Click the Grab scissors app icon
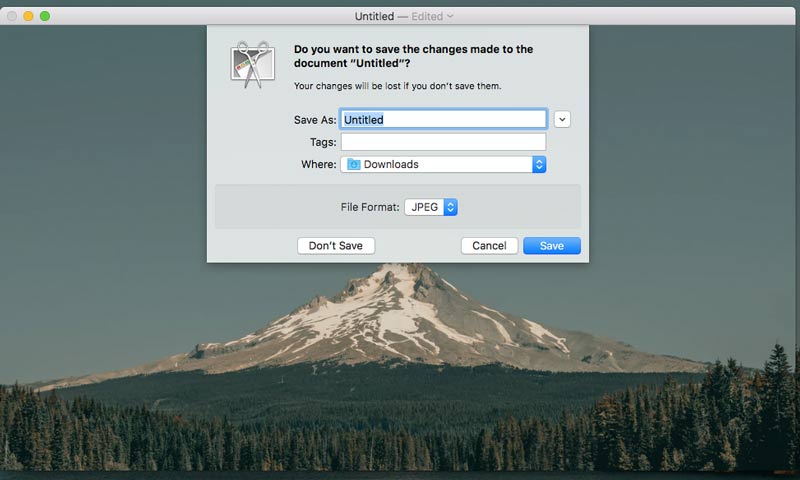Image resolution: width=800 pixels, height=480 pixels. coord(253,65)
